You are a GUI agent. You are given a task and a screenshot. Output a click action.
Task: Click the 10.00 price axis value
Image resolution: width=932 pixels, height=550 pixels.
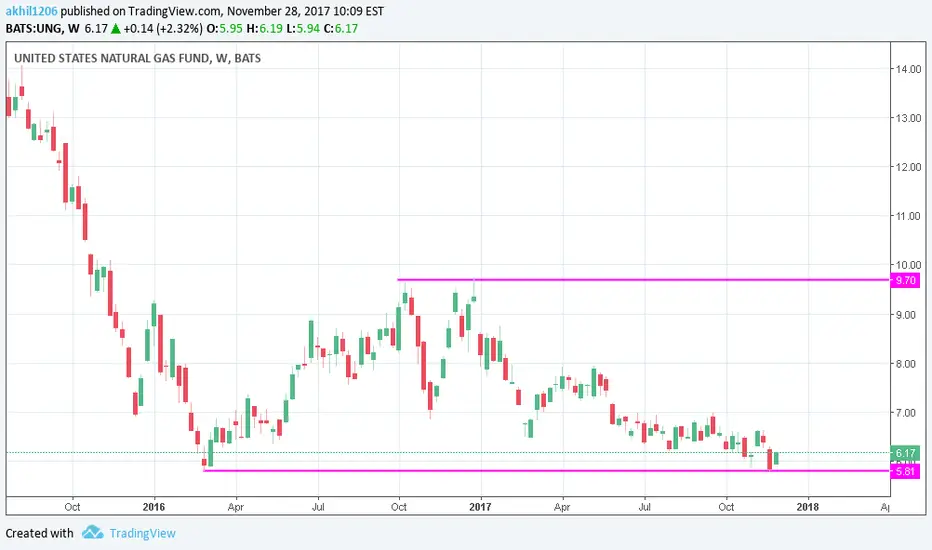pos(909,265)
